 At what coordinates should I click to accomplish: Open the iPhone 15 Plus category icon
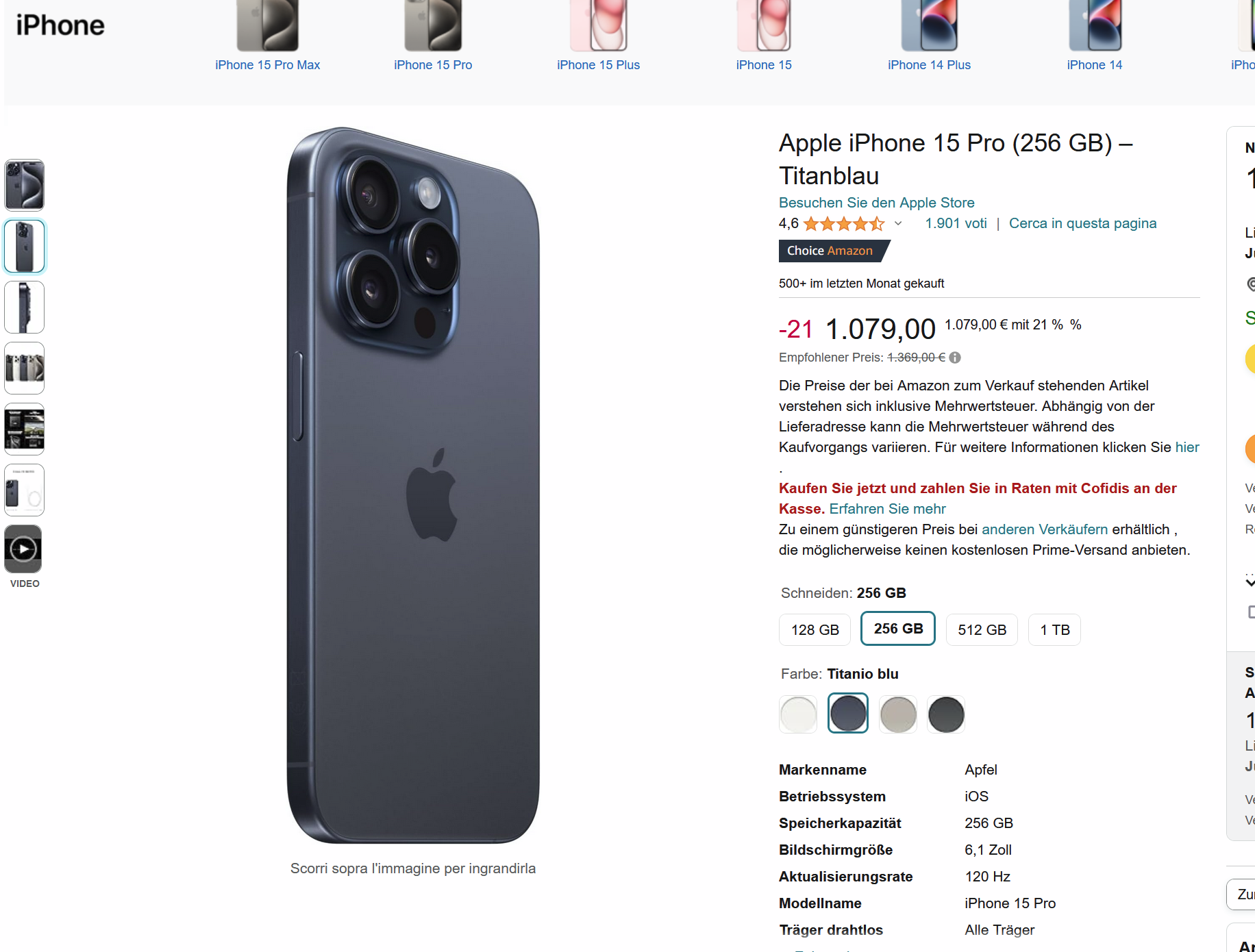click(598, 26)
